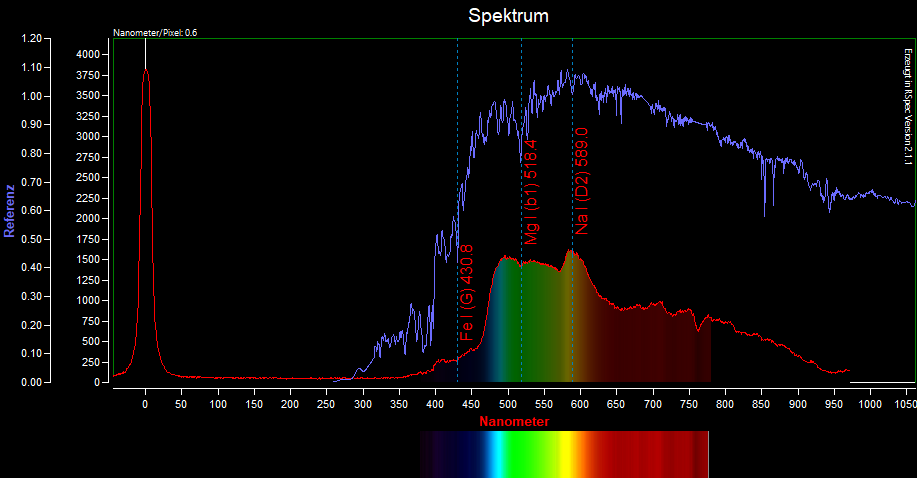Click the 1000 nanometer tick label

[x=870, y=404]
